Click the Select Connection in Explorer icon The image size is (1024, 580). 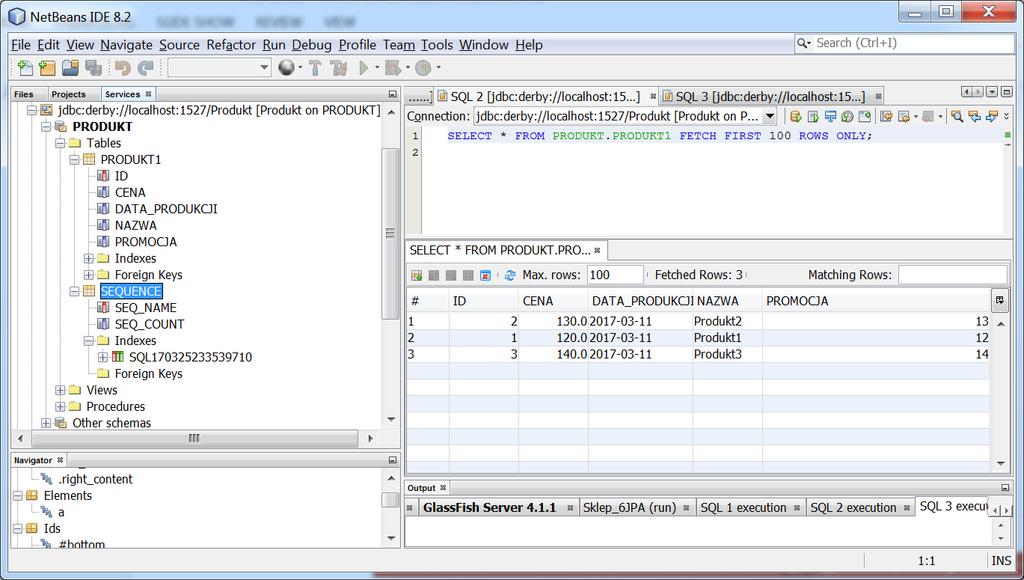click(x=831, y=116)
